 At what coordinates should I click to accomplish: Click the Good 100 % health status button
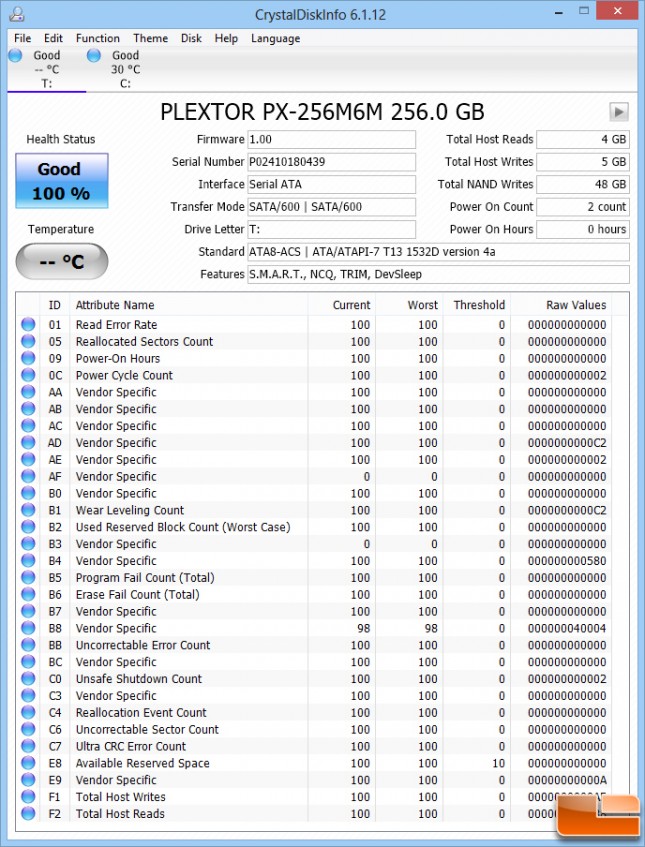pyautogui.click(x=62, y=181)
